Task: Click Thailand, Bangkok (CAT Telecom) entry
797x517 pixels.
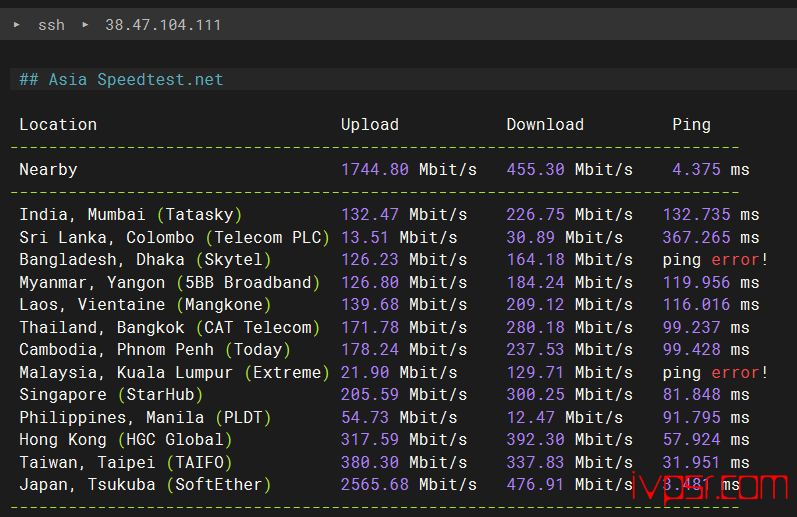Action: pyautogui.click(x=169, y=328)
